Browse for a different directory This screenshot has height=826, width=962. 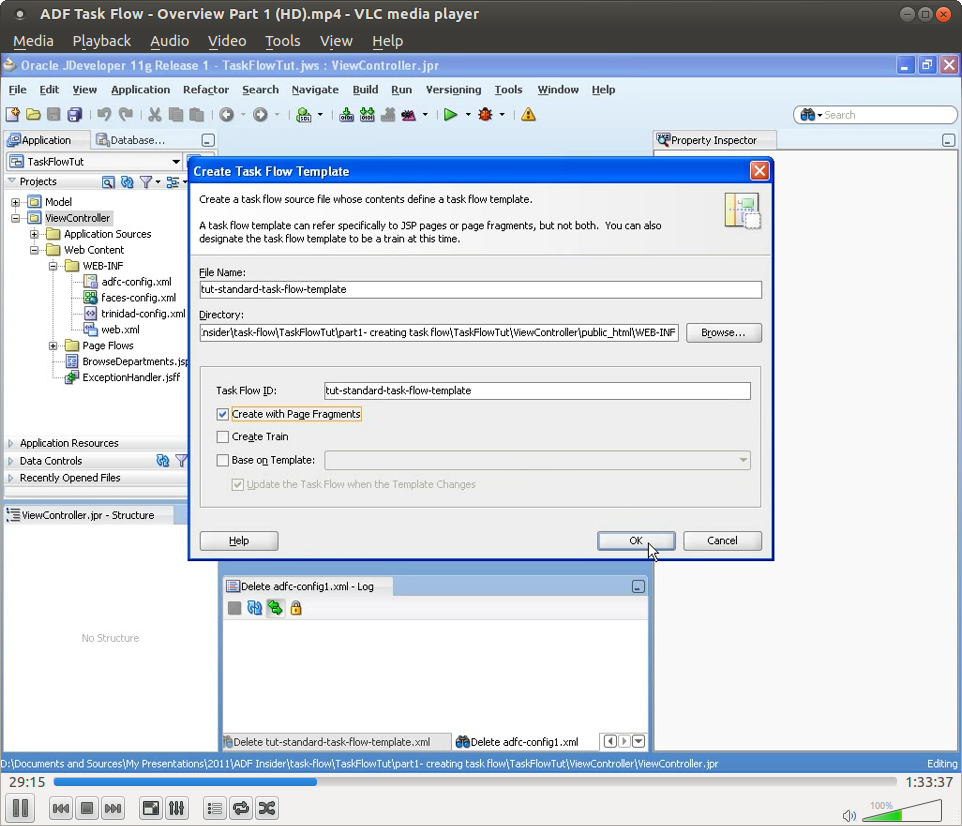pyautogui.click(x=723, y=332)
